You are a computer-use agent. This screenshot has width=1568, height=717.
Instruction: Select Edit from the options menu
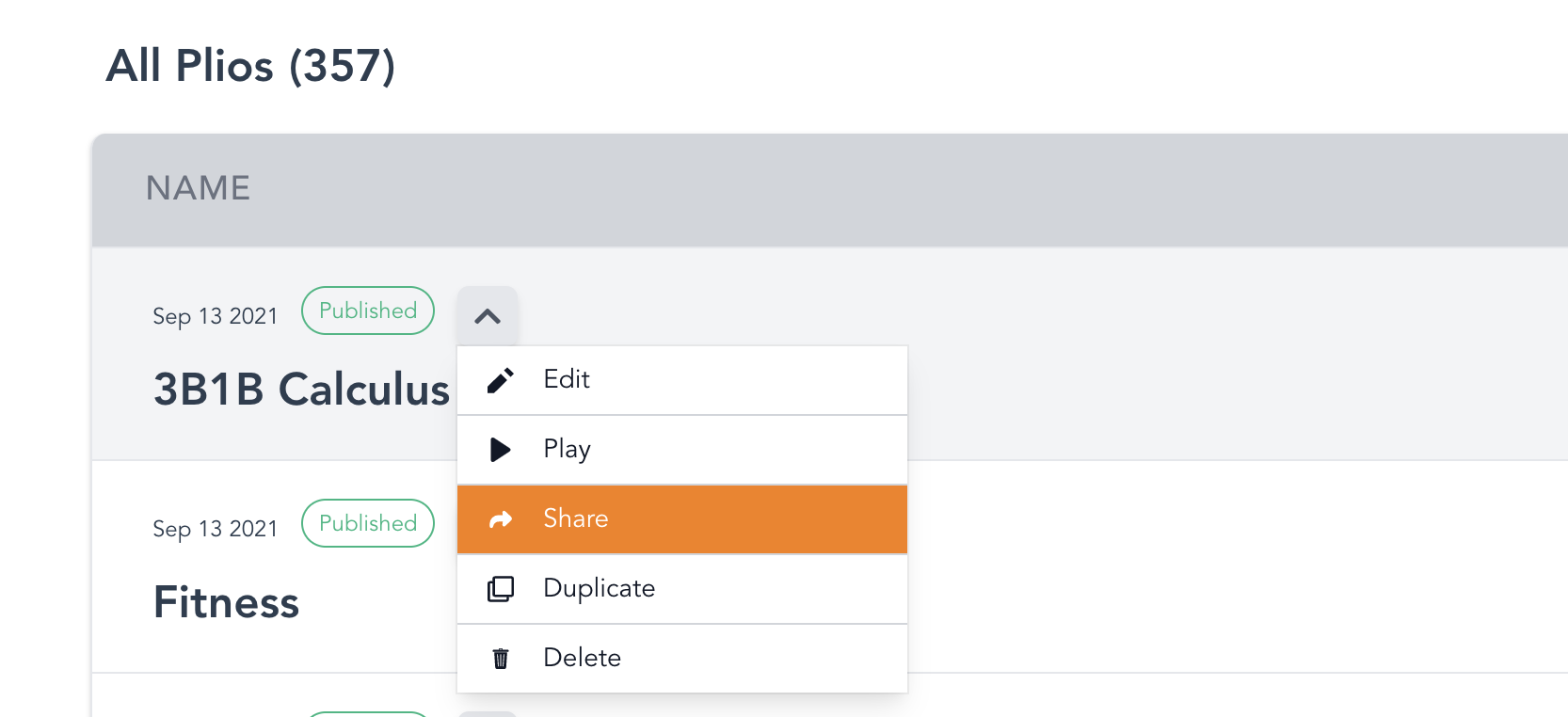[x=567, y=379]
